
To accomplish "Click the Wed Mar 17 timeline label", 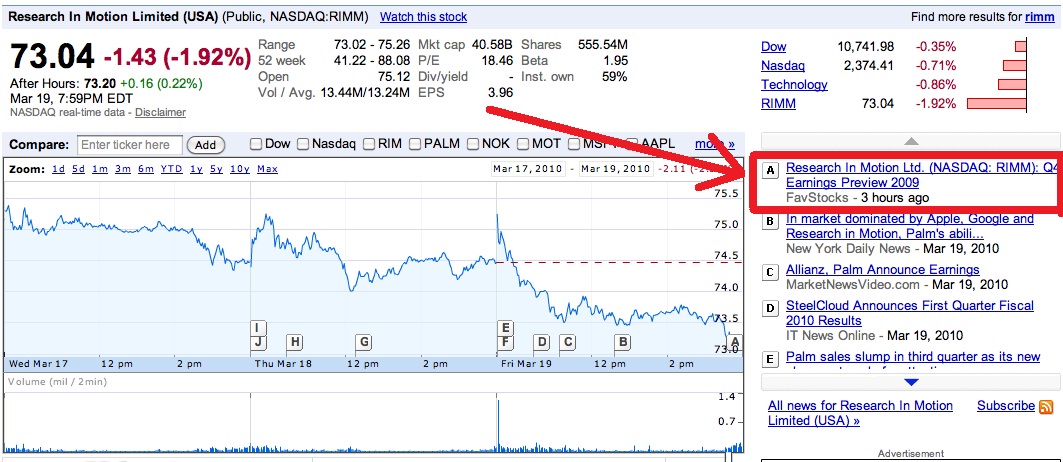I will 38,364.
